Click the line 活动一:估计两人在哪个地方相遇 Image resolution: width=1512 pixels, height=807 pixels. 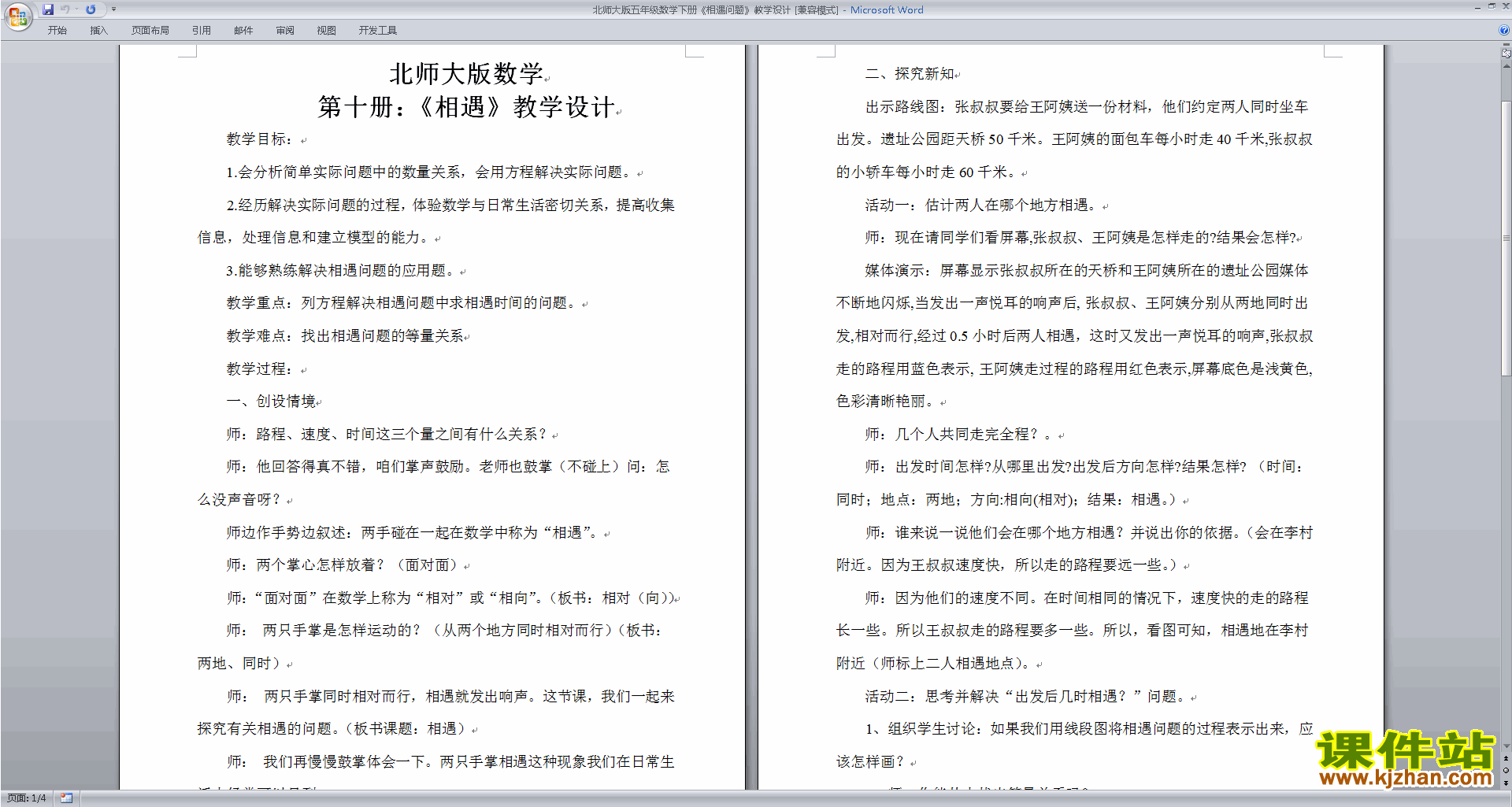point(980,205)
